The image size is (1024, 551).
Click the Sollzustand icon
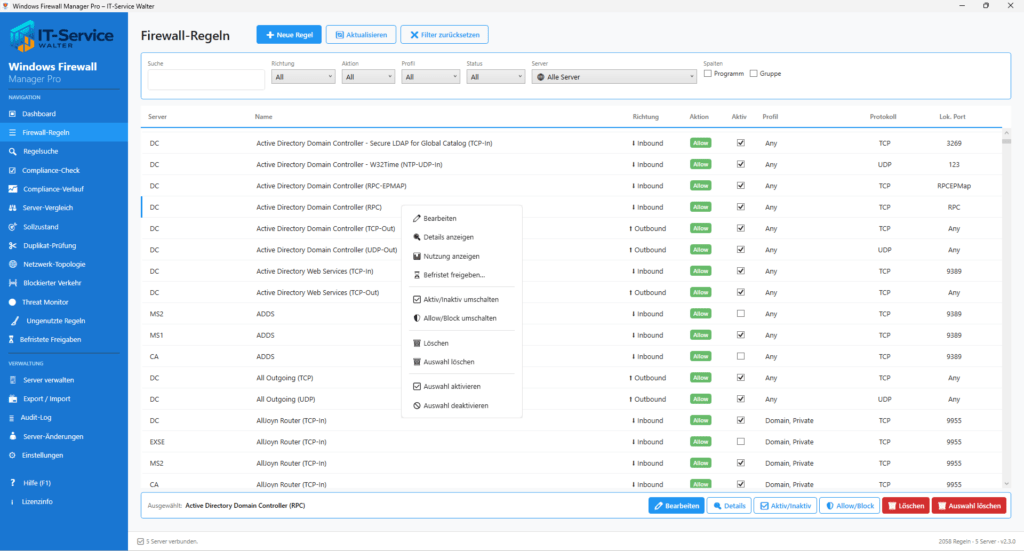point(12,227)
